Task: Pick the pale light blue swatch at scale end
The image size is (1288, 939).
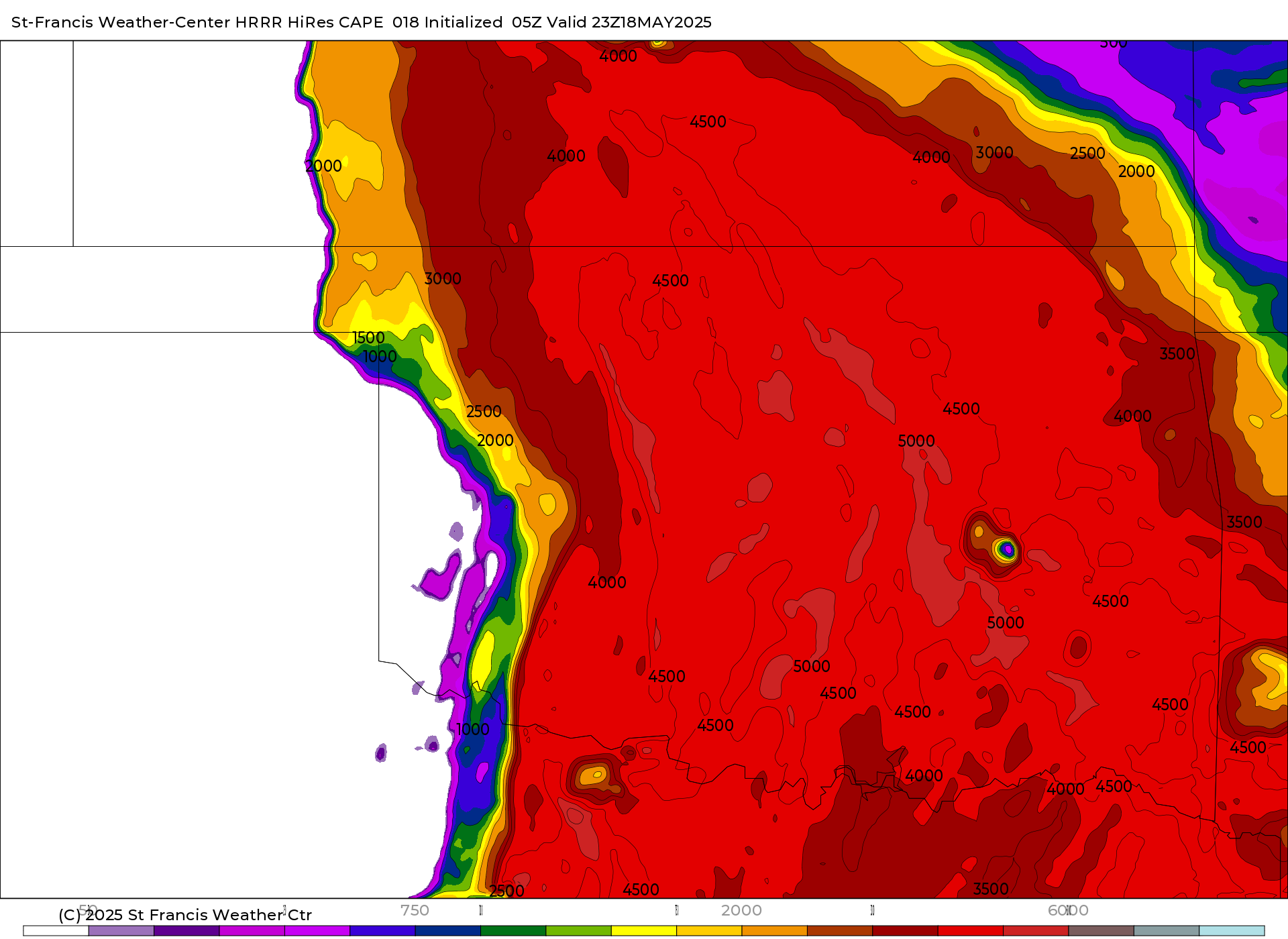Action: pos(1232,930)
